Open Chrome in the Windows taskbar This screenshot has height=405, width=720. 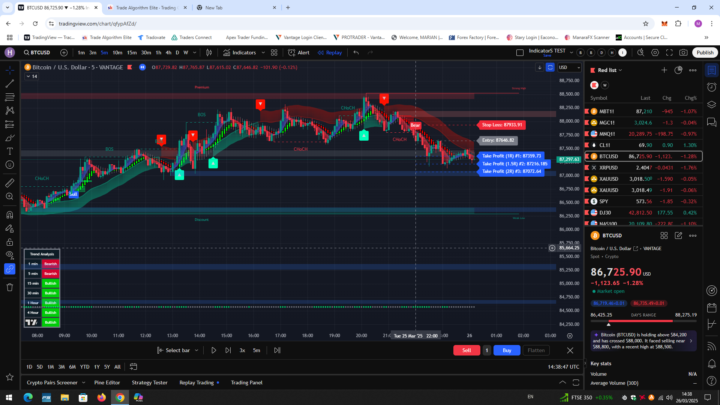pyautogui.click(x=120, y=398)
